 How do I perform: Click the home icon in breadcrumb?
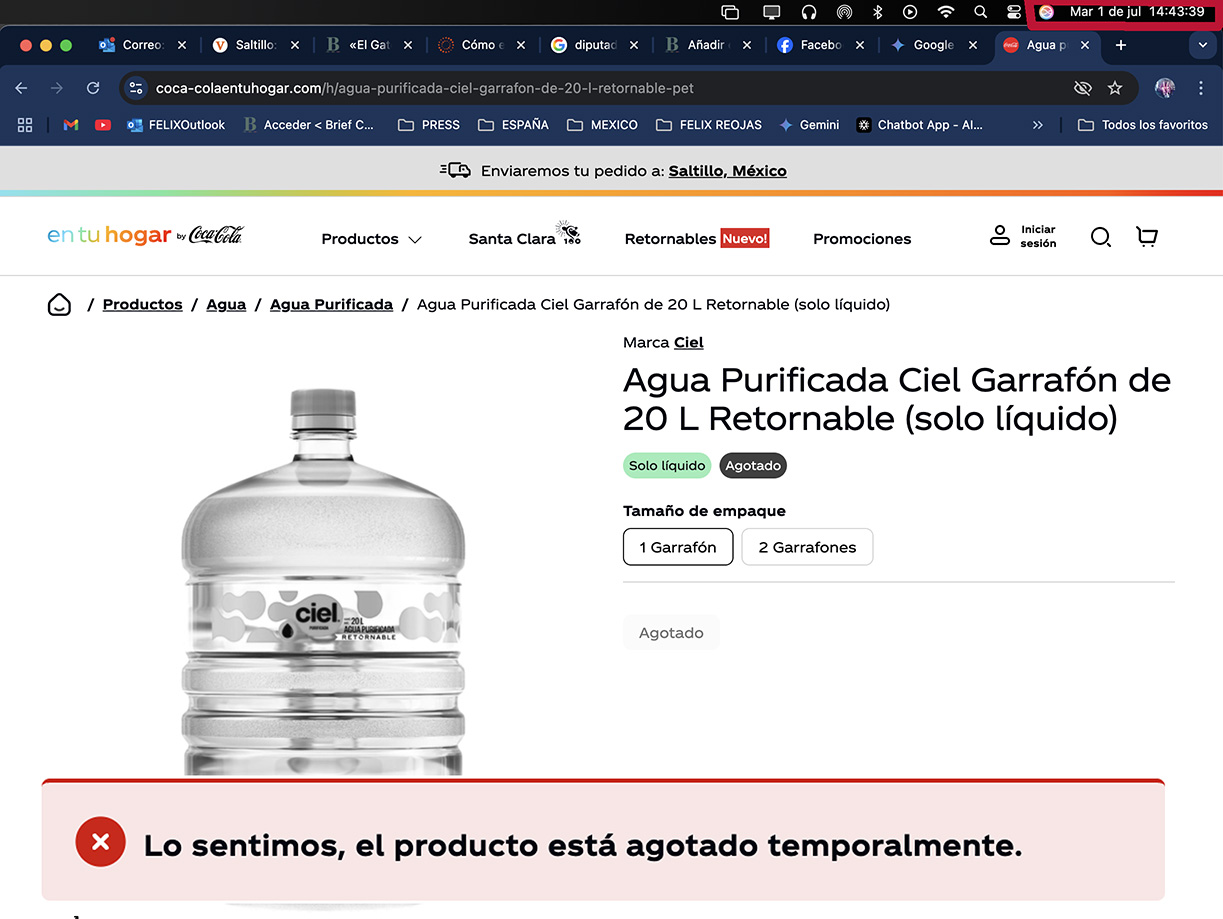tap(60, 305)
